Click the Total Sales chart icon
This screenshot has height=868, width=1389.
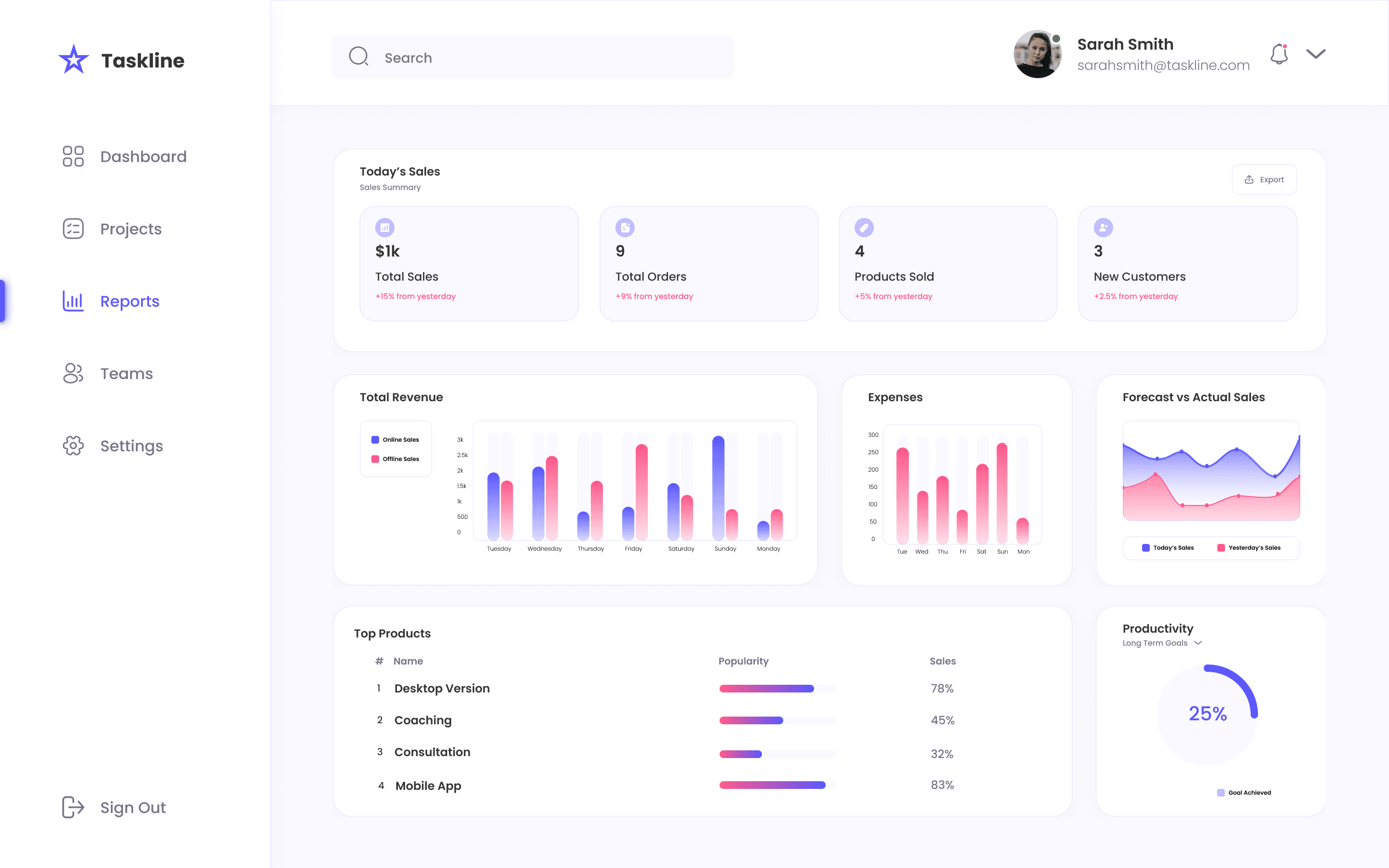click(x=384, y=227)
